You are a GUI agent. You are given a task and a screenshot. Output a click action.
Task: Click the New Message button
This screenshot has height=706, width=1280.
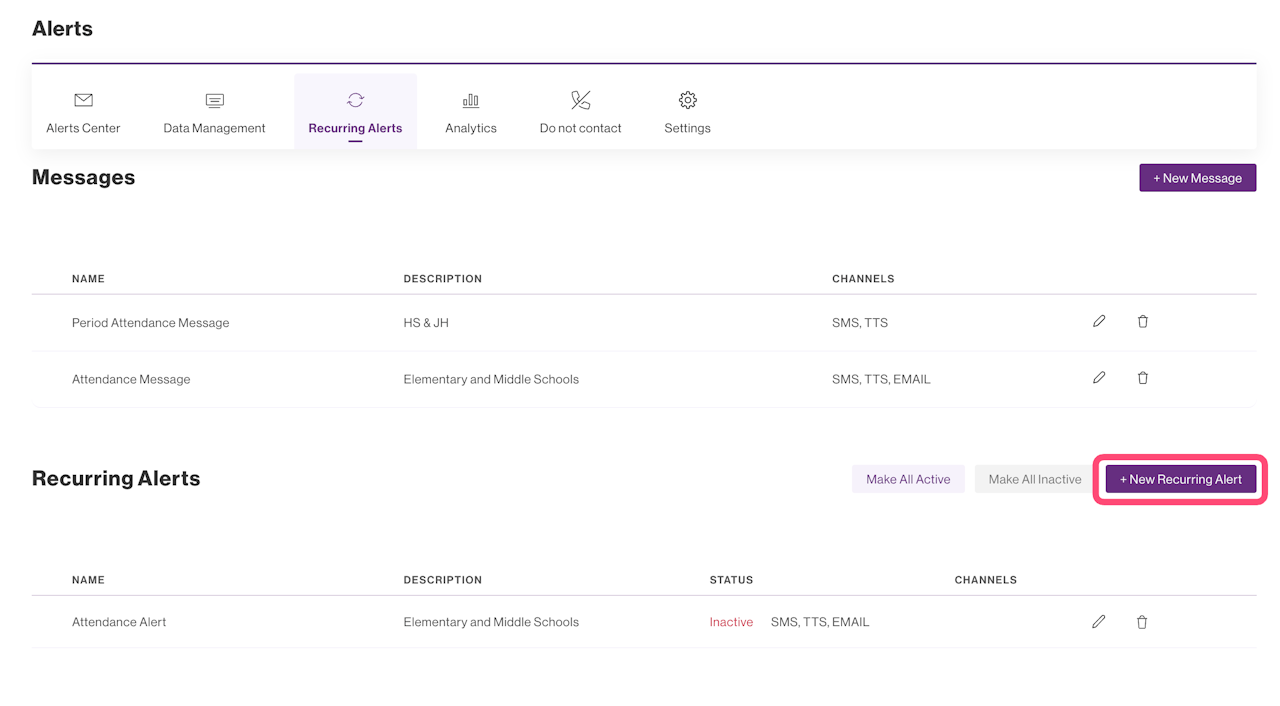(1197, 178)
